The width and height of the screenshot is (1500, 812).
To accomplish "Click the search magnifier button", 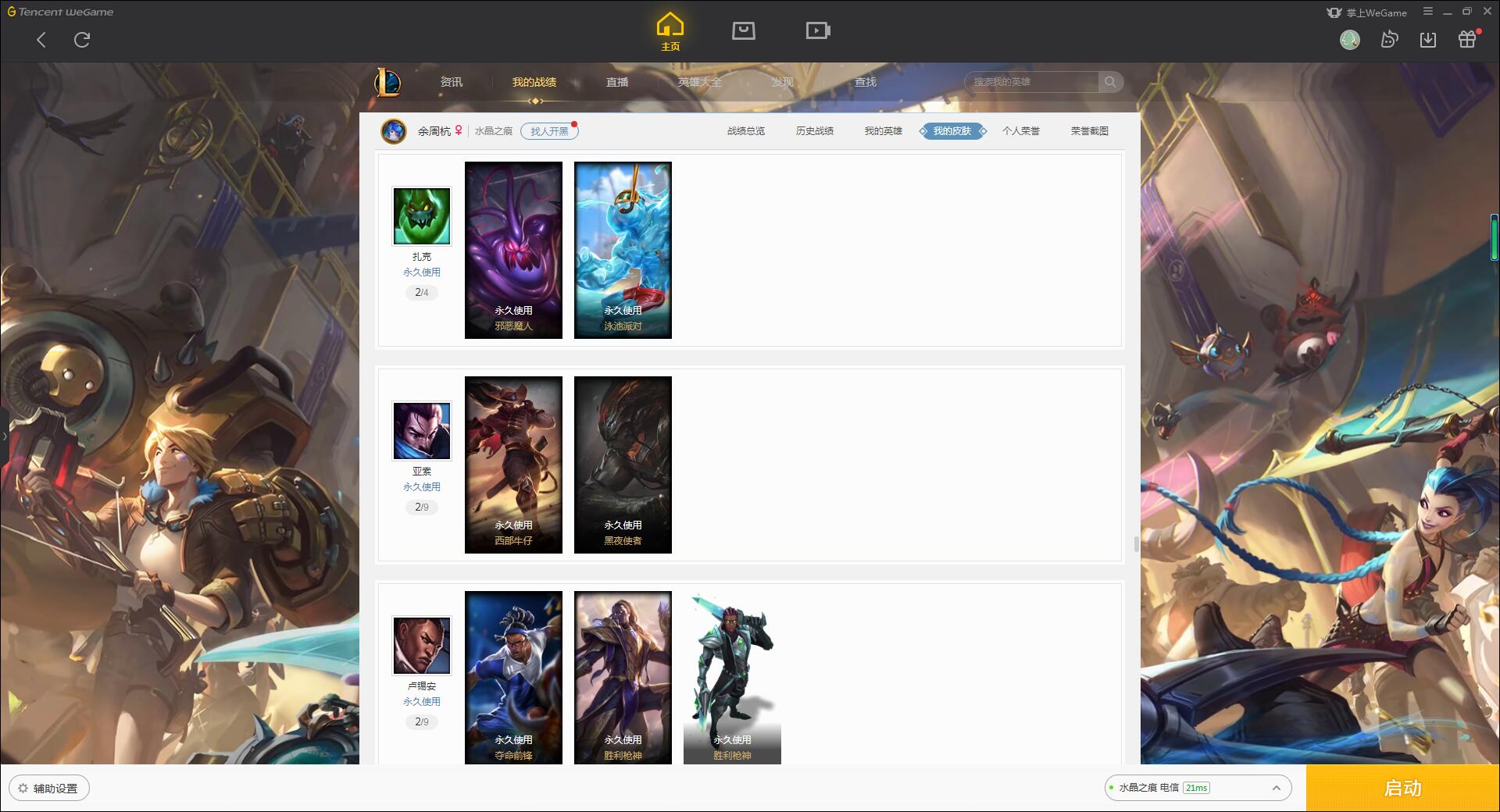I will coord(1110,82).
